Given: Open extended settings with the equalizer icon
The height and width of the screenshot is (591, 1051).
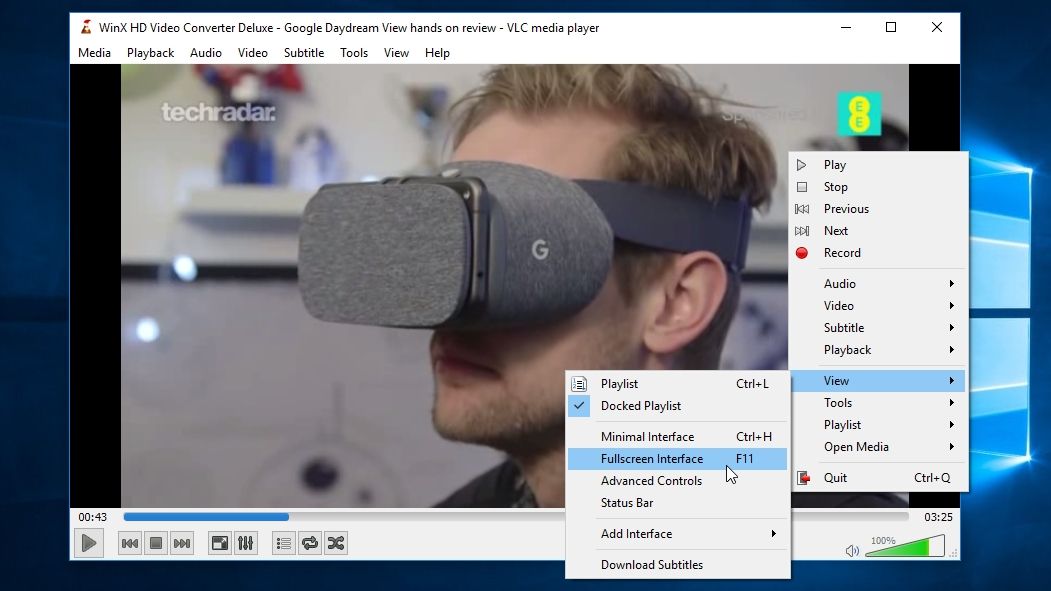Looking at the screenshot, I should pos(245,543).
